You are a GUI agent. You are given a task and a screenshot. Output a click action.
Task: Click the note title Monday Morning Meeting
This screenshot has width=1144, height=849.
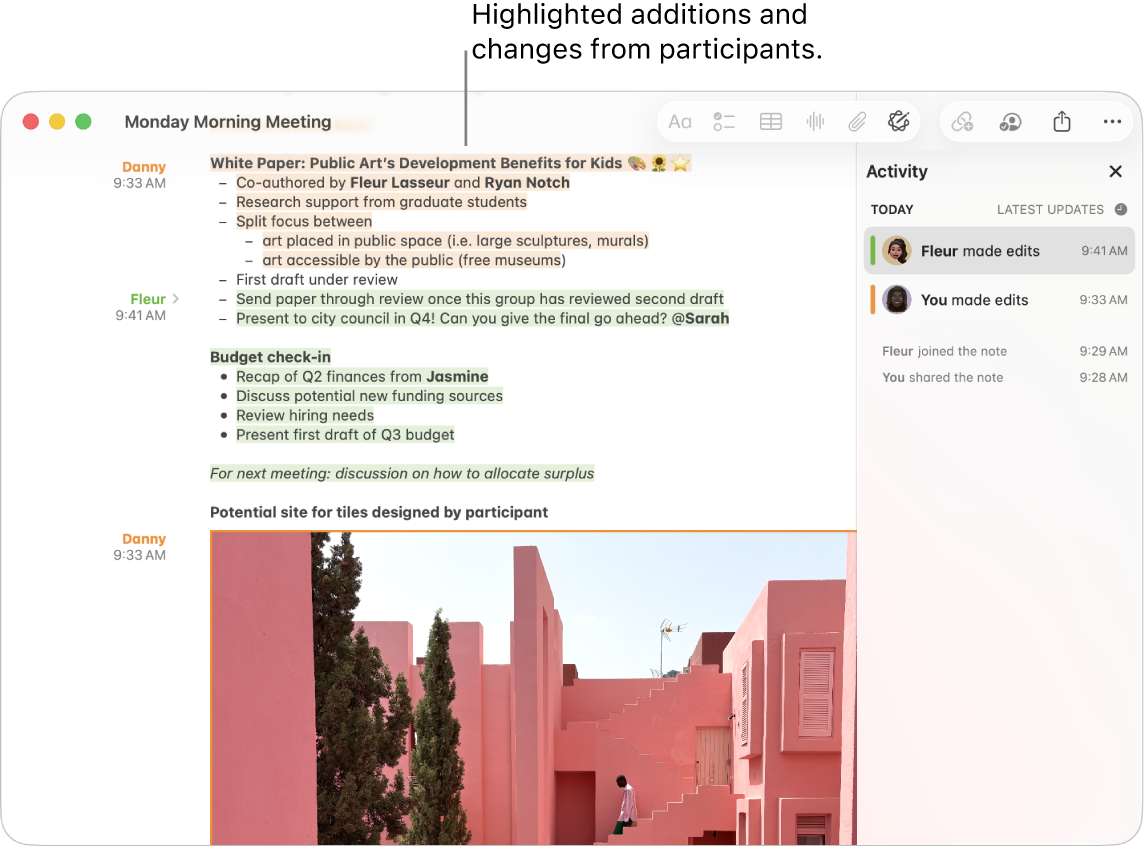[227, 121]
